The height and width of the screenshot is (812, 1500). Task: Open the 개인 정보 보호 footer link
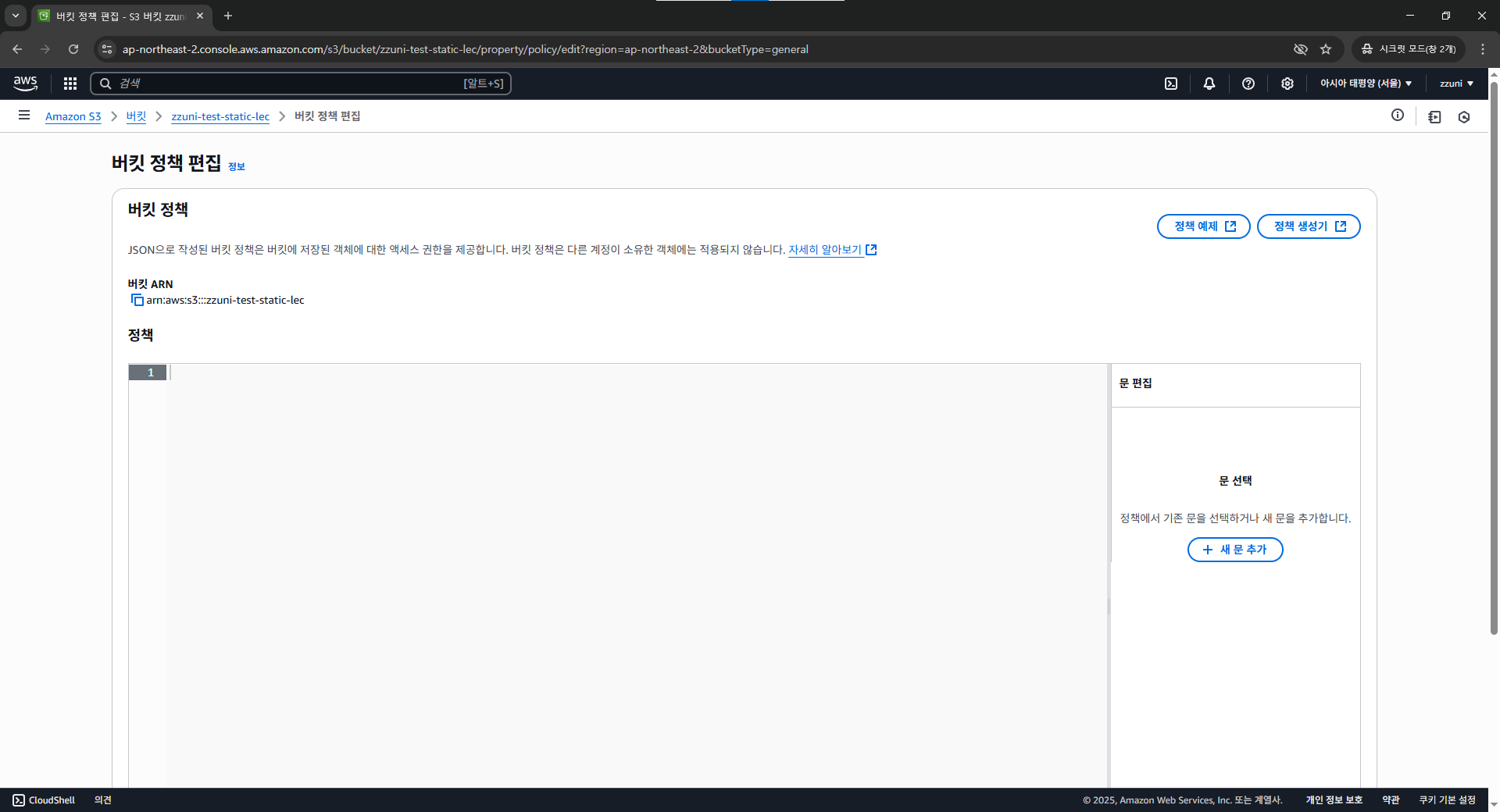click(x=1334, y=800)
